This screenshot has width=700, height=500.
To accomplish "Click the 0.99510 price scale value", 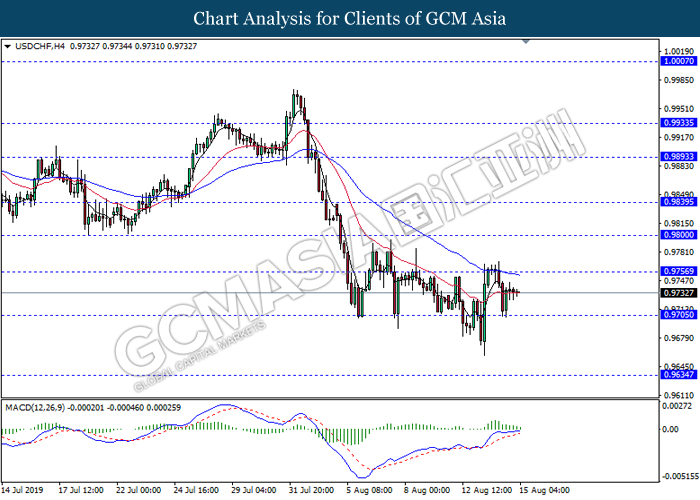I will tap(679, 109).
